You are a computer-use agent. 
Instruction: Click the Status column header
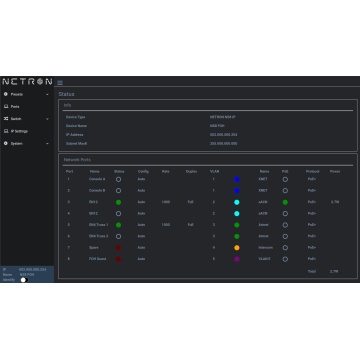[119, 171]
